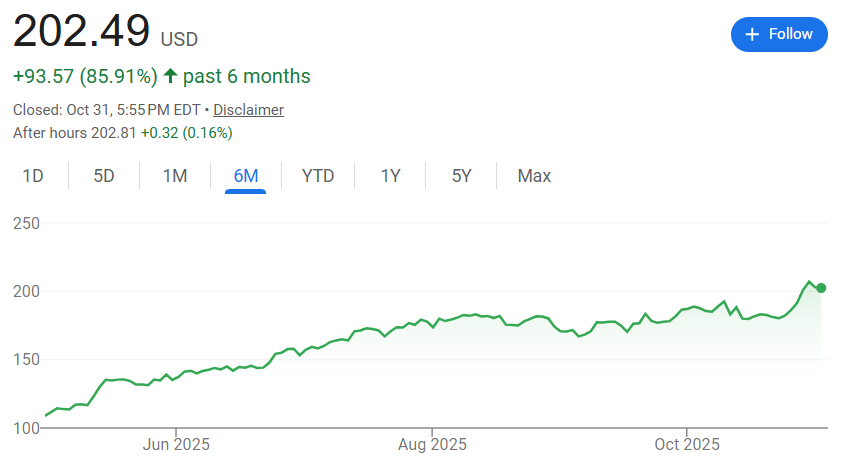Screen dimensions: 857x464
Task: Select the active 6M tab
Action: click(x=246, y=176)
